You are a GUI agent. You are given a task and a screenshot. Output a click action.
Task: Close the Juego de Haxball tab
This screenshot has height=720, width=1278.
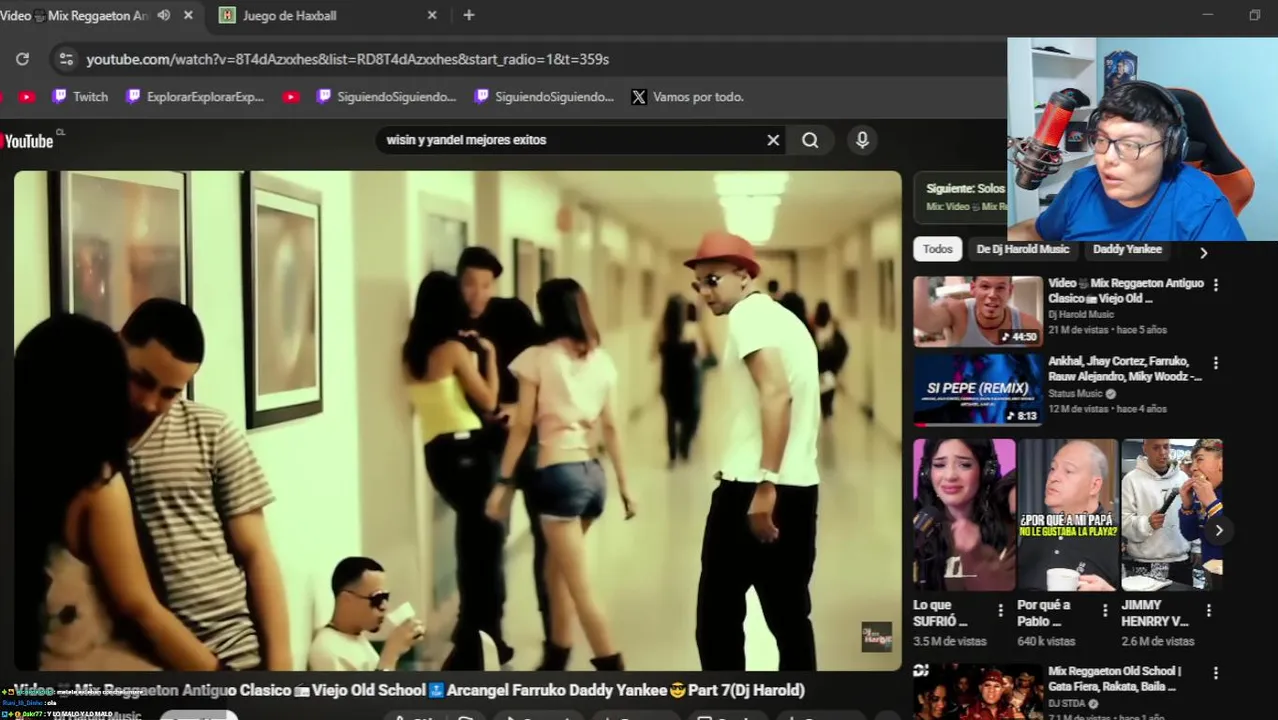[x=432, y=15]
